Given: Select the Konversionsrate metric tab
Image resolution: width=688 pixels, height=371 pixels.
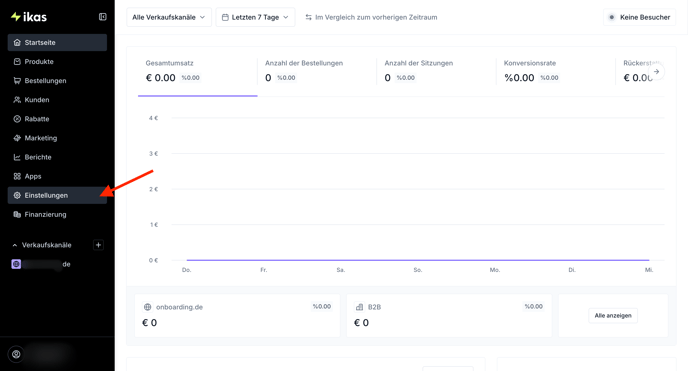Looking at the screenshot, I should tap(555, 71).
